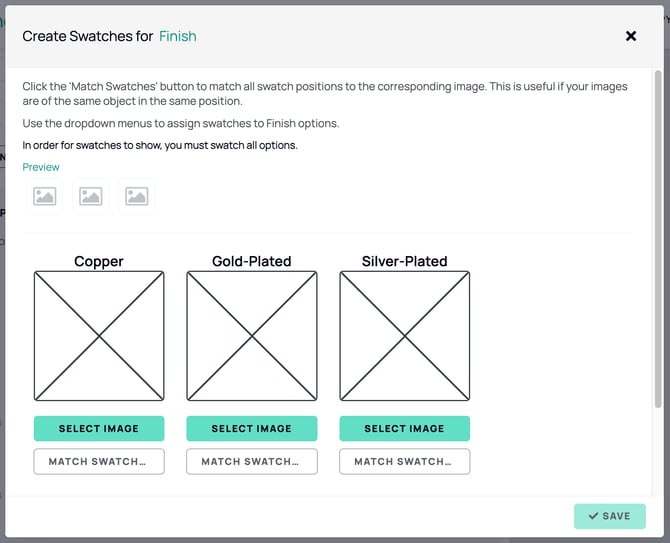Click the Copper label heading

click(x=99, y=261)
